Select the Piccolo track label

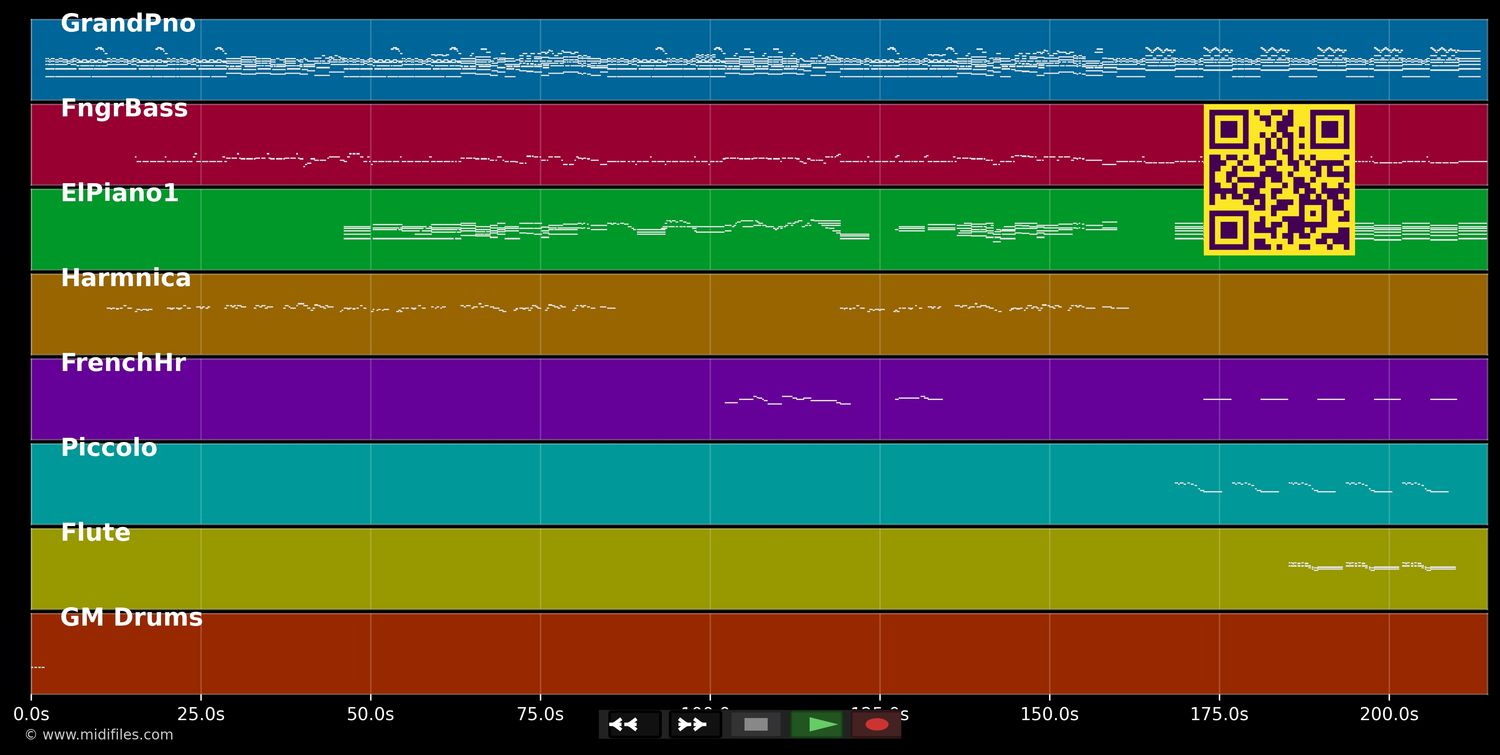(109, 449)
